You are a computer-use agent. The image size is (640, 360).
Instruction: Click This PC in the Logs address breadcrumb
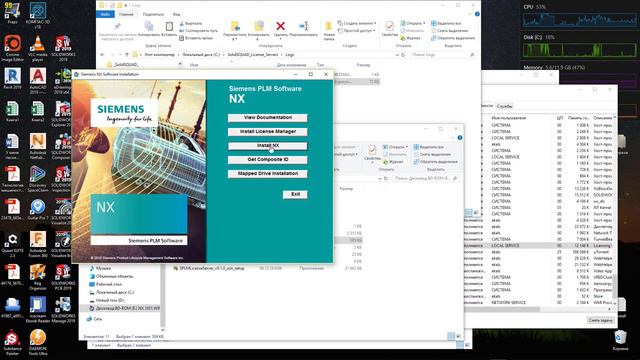(159, 55)
